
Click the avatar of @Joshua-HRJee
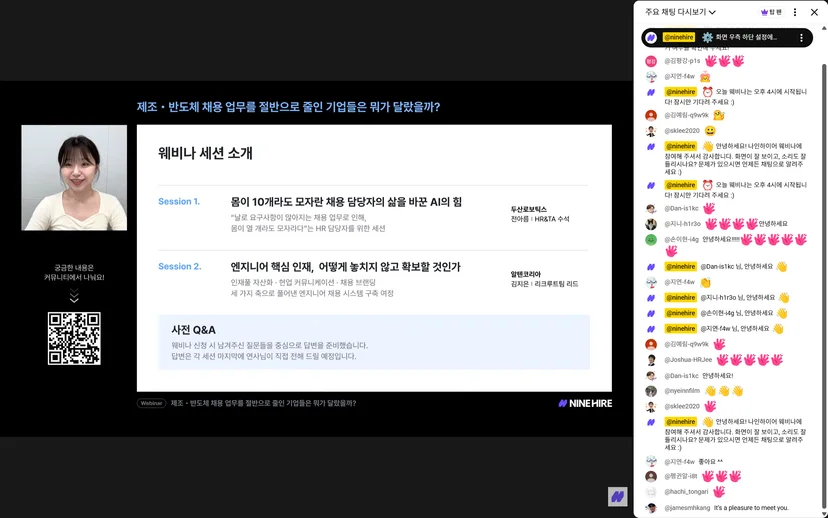pos(651,360)
